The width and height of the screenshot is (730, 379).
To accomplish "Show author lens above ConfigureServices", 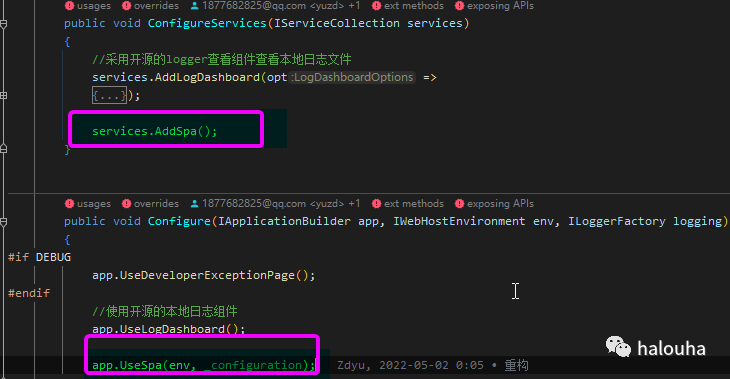I will (275, 6).
